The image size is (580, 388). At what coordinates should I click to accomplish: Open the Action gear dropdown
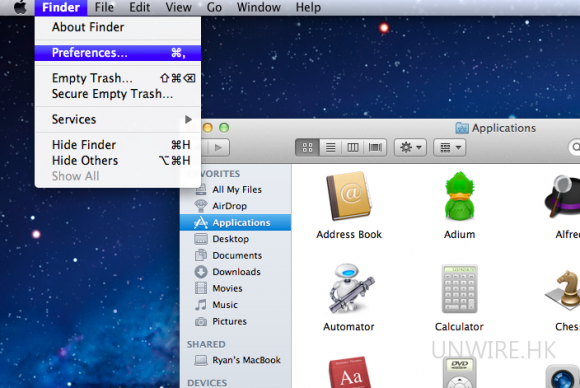410,148
